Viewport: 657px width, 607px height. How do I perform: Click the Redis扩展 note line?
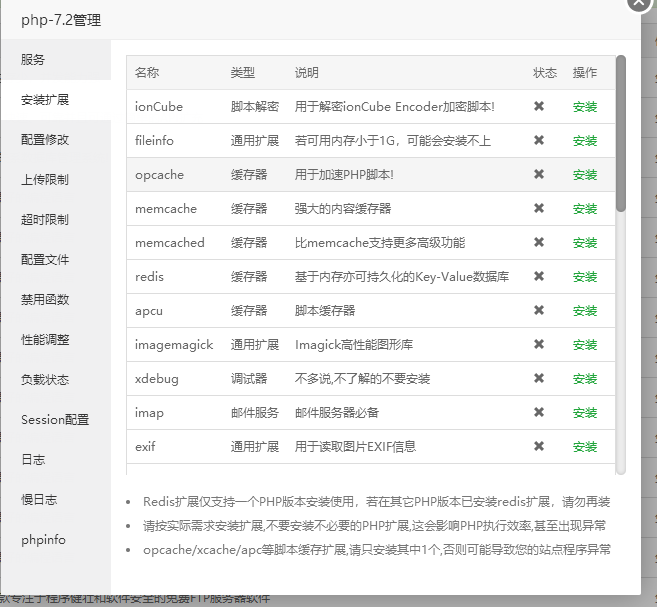tap(376, 502)
